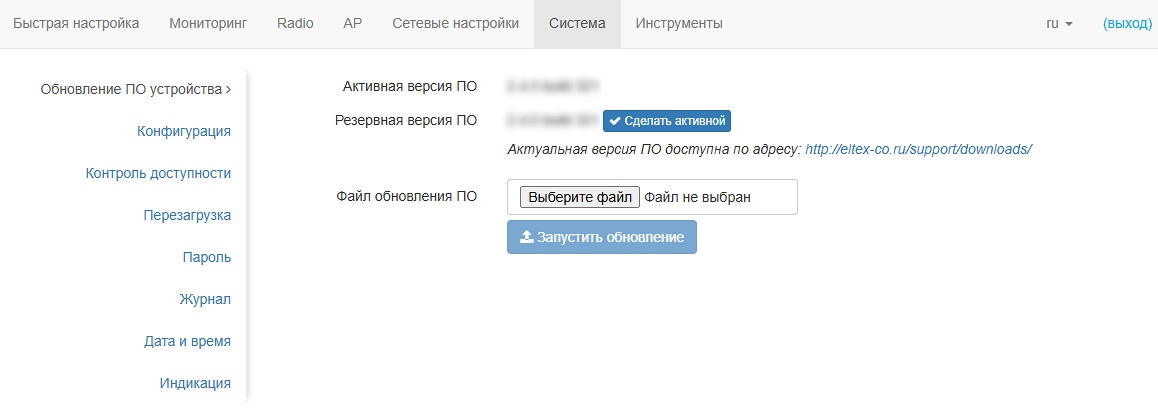Open the Индикация sidebar section
1158x411 pixels.
pyautogui.click(x=195, y=383)
